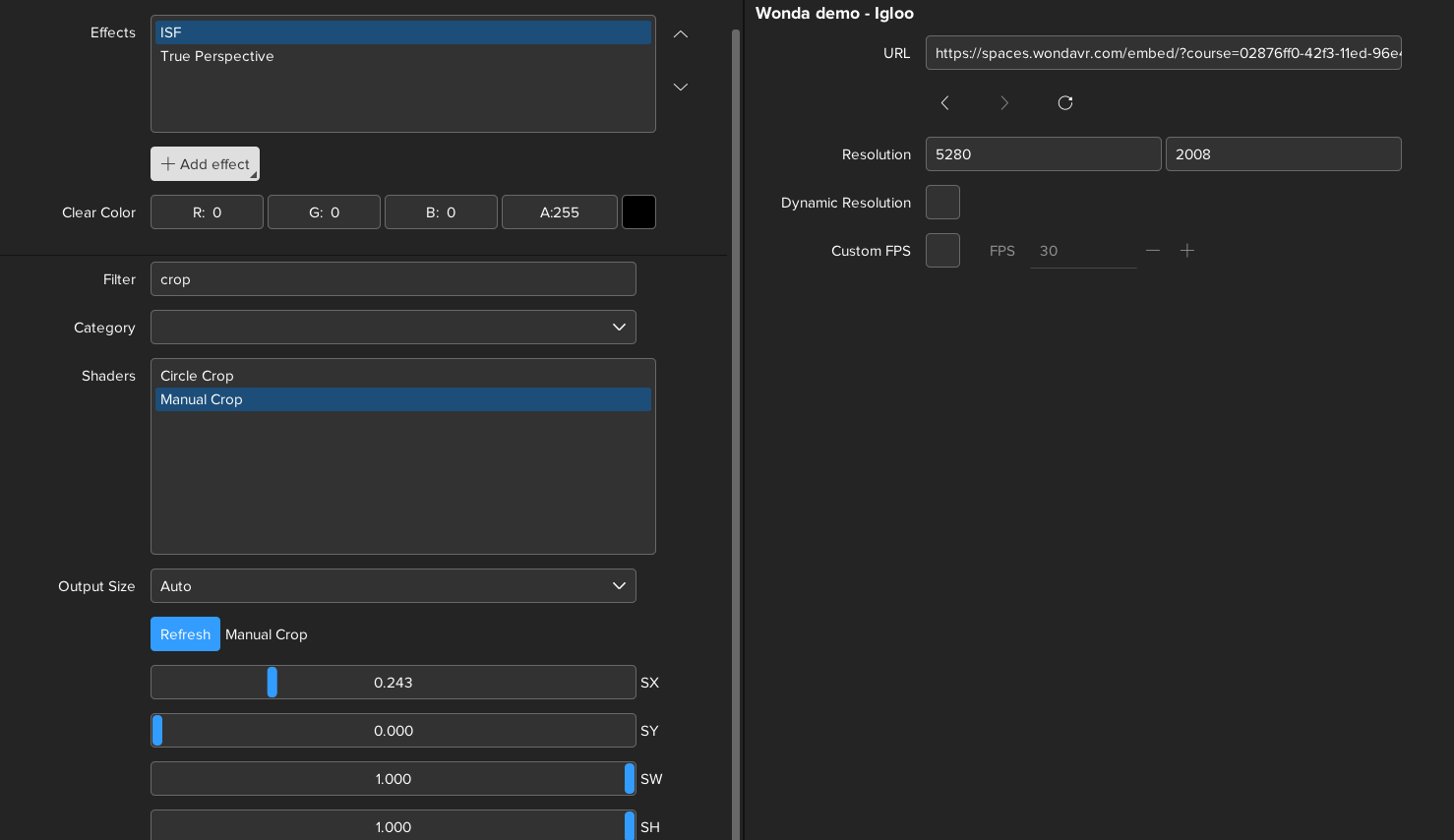Move selected effect down with the down arrow

click(680, 87)
